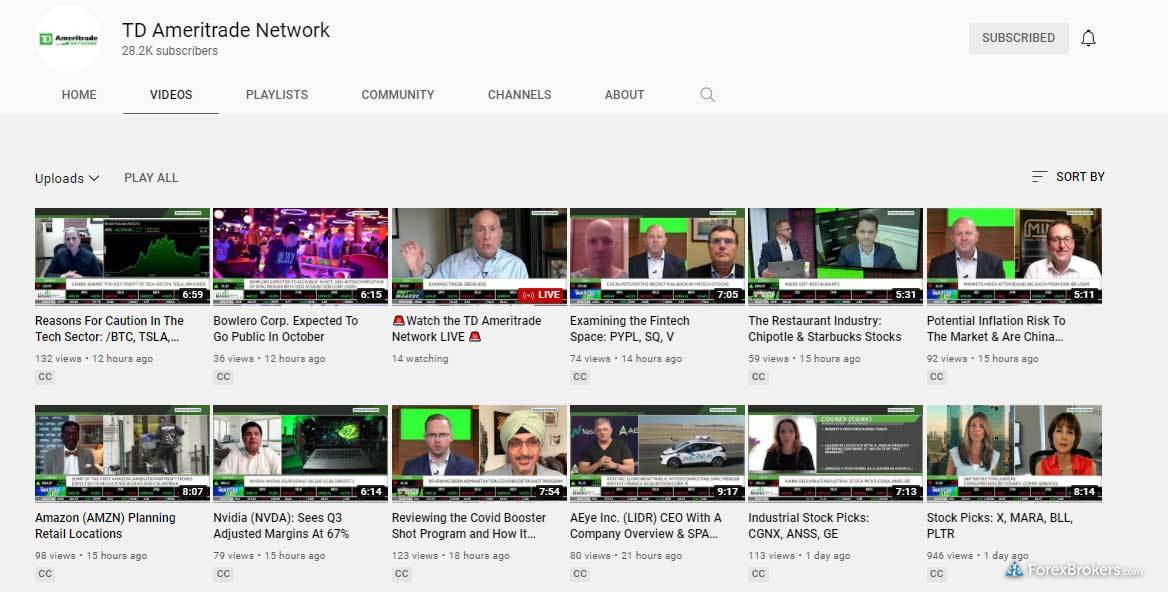
Task: Play the Restaurant Industry thumbnail (5:31)
Action: point(835,256)
